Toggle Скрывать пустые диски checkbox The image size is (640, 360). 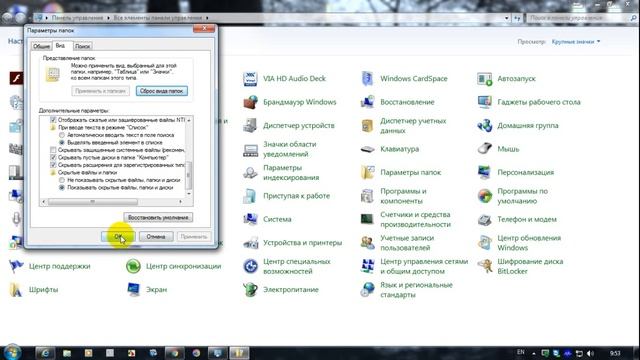click(x=53, y=158)
